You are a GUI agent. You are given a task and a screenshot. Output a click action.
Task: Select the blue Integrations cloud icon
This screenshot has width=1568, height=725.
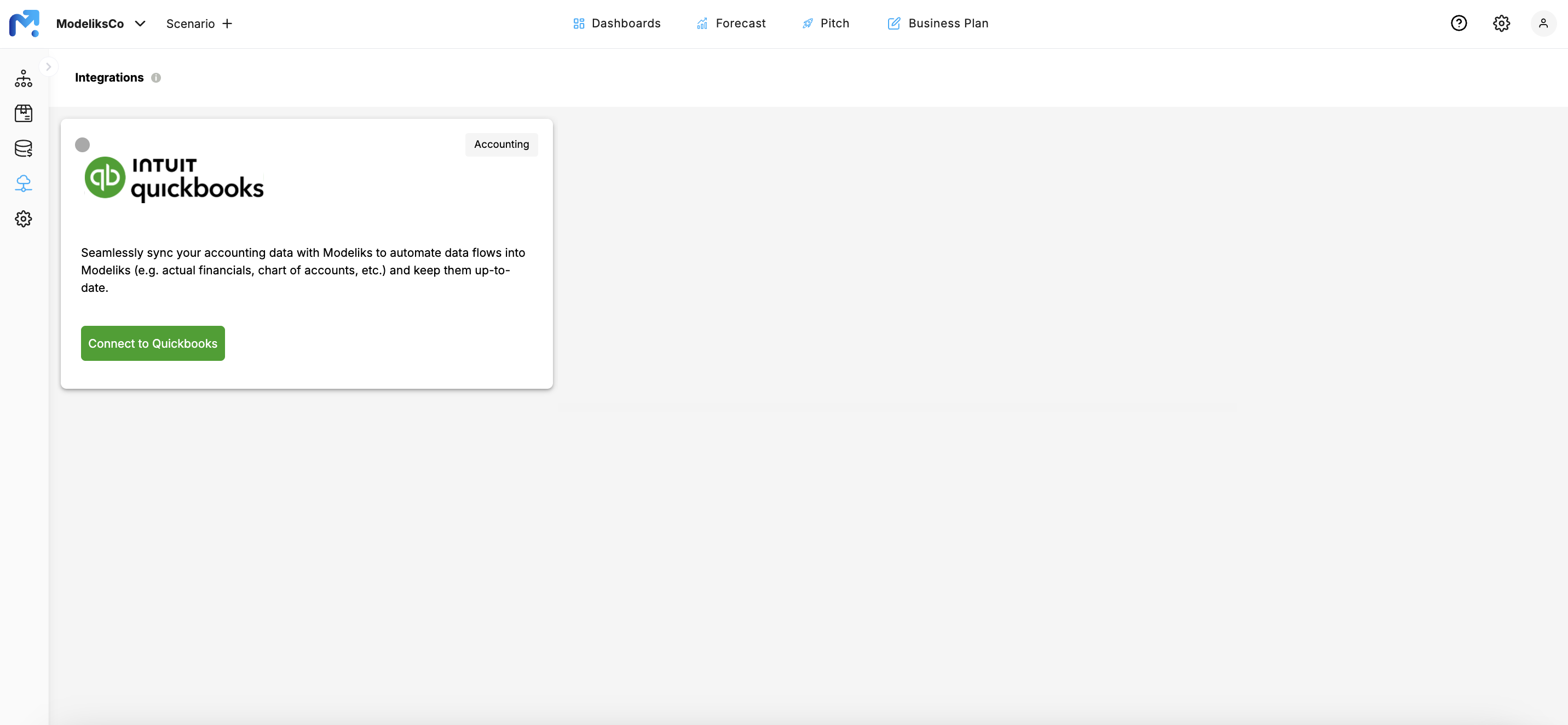tap(23, 183)
